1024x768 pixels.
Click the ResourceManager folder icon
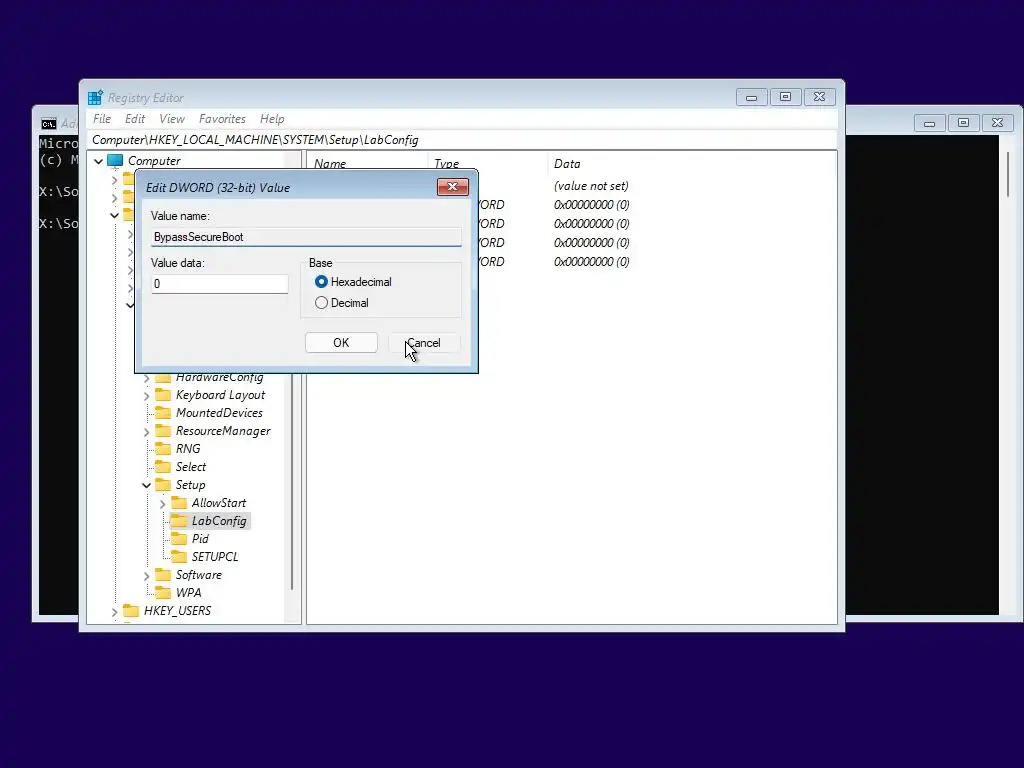click(x=163, y=431)
